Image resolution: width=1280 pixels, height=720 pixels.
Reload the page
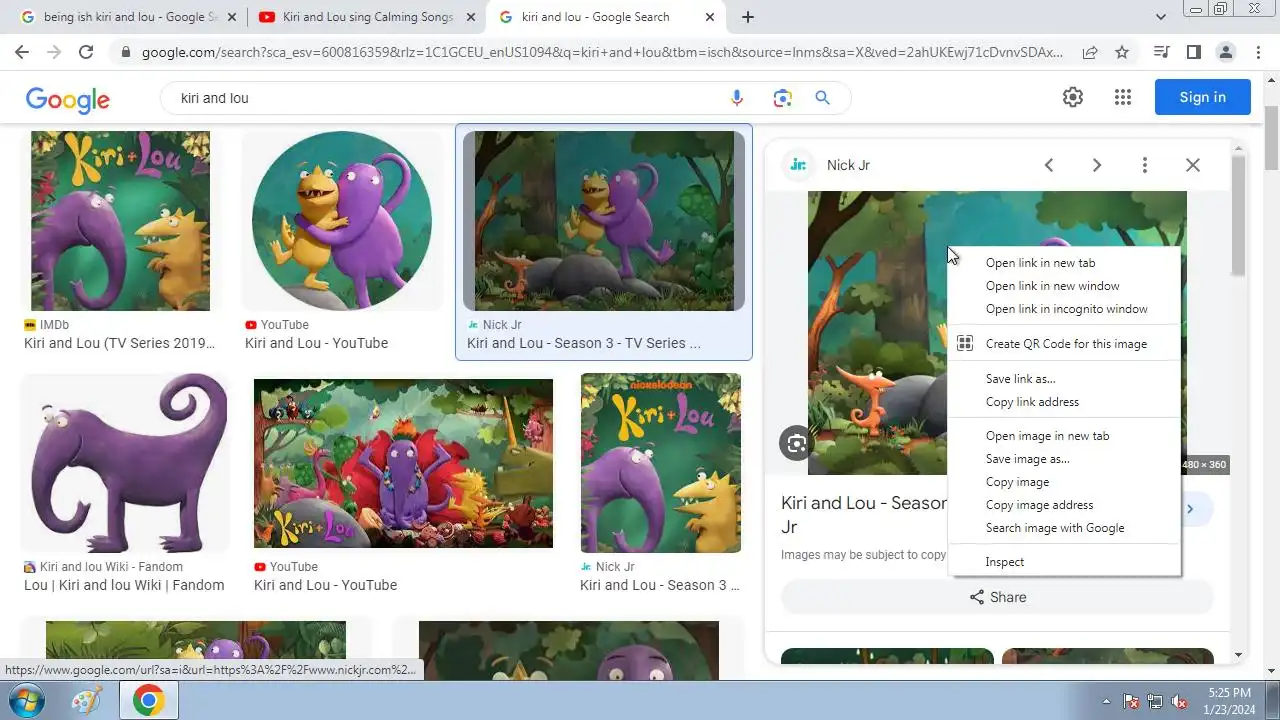click(86, 52)
